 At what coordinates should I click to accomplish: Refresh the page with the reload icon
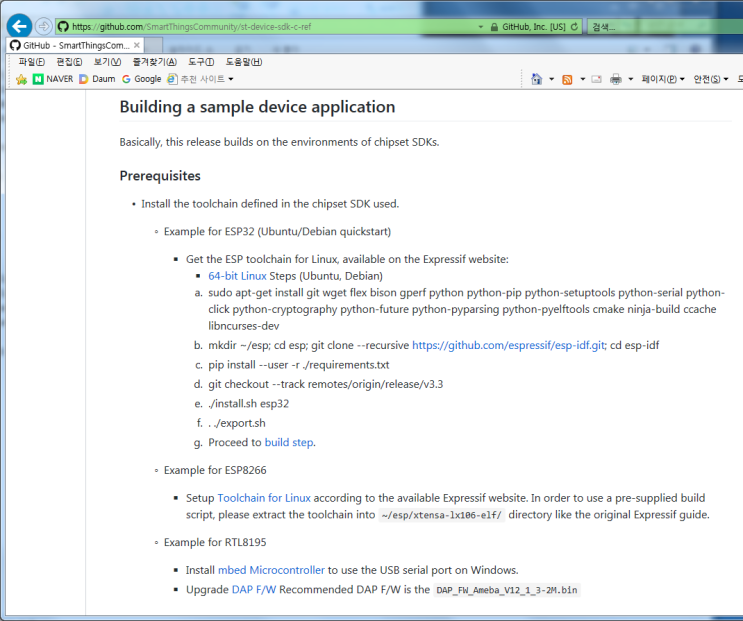point(574,27)
